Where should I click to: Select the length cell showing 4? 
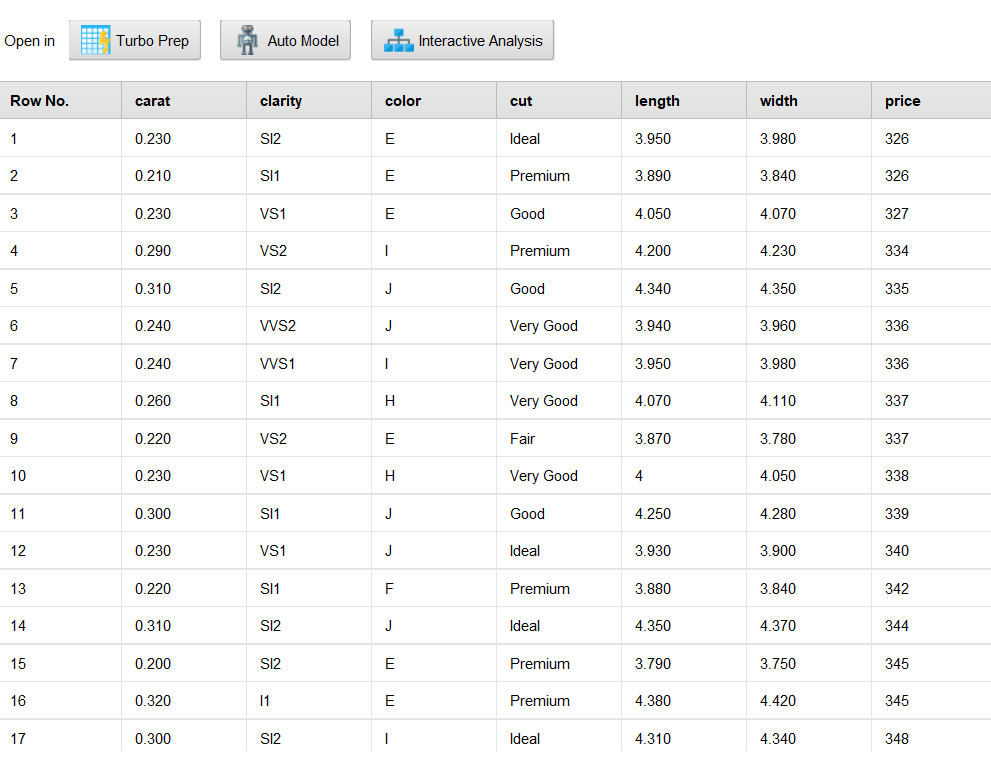click(x=684, y=476)
